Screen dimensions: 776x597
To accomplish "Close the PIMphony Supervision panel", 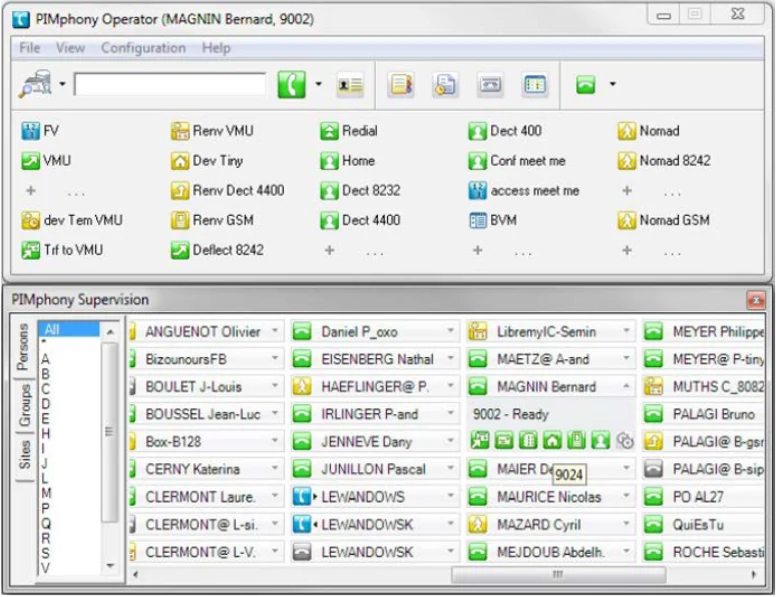I will [x=756, y=300].
